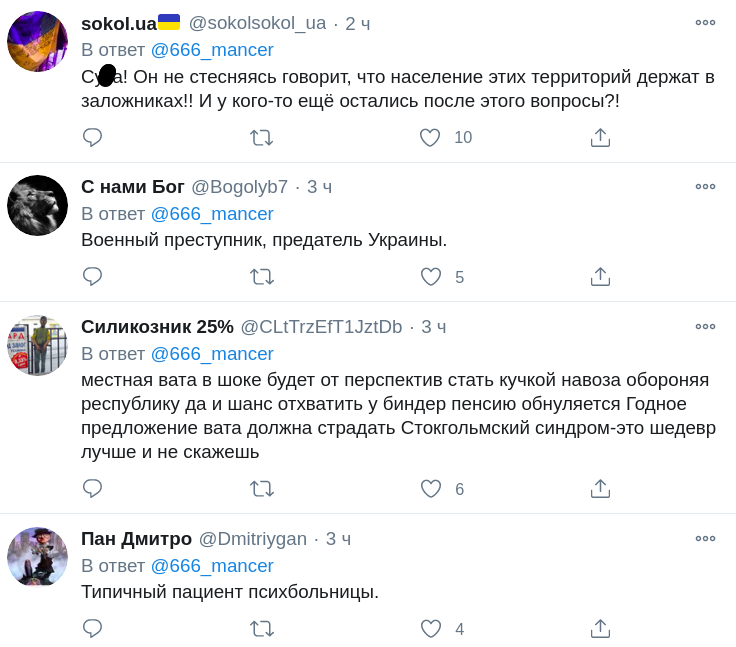Like sokol.ua's tweet with 10 likes
This screenshot has height=647, width=736.
pyautogui.click(x=430, y=138)
